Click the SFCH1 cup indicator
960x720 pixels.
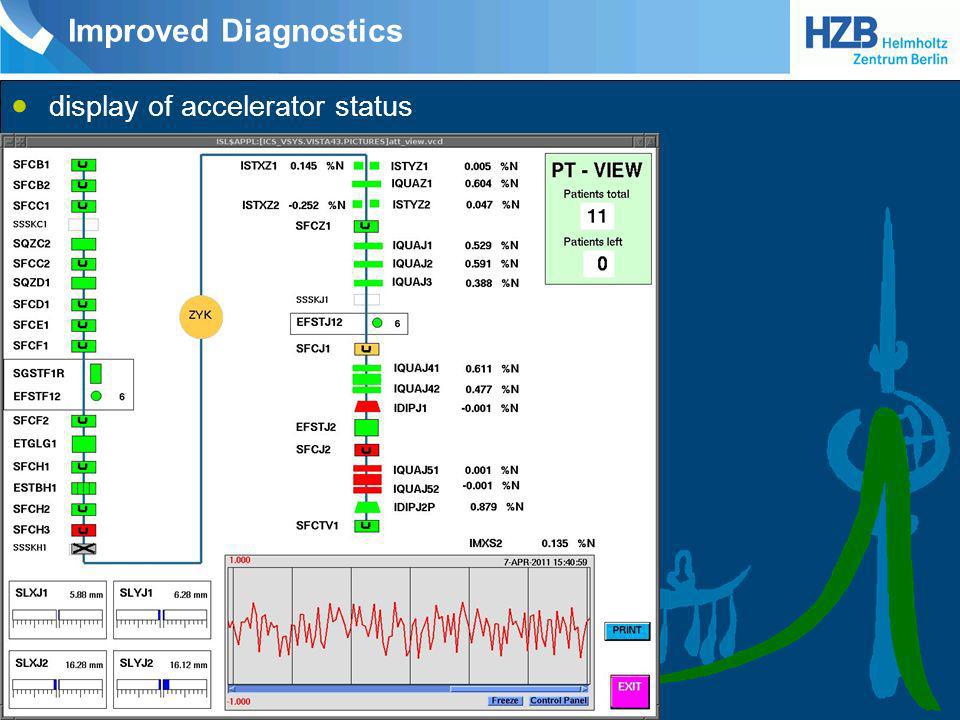coord(83,467)
